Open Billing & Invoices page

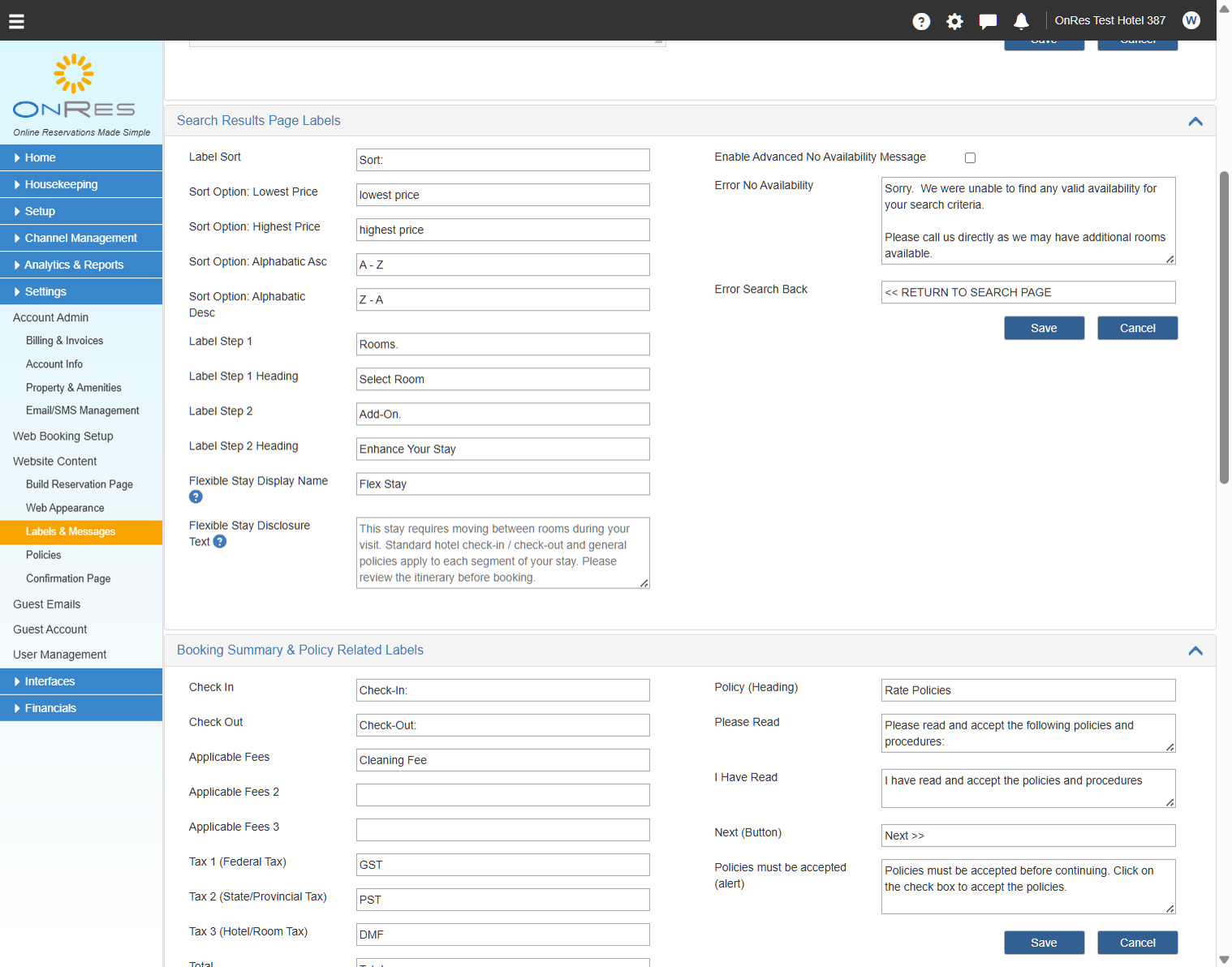click(x=64, y=341)
